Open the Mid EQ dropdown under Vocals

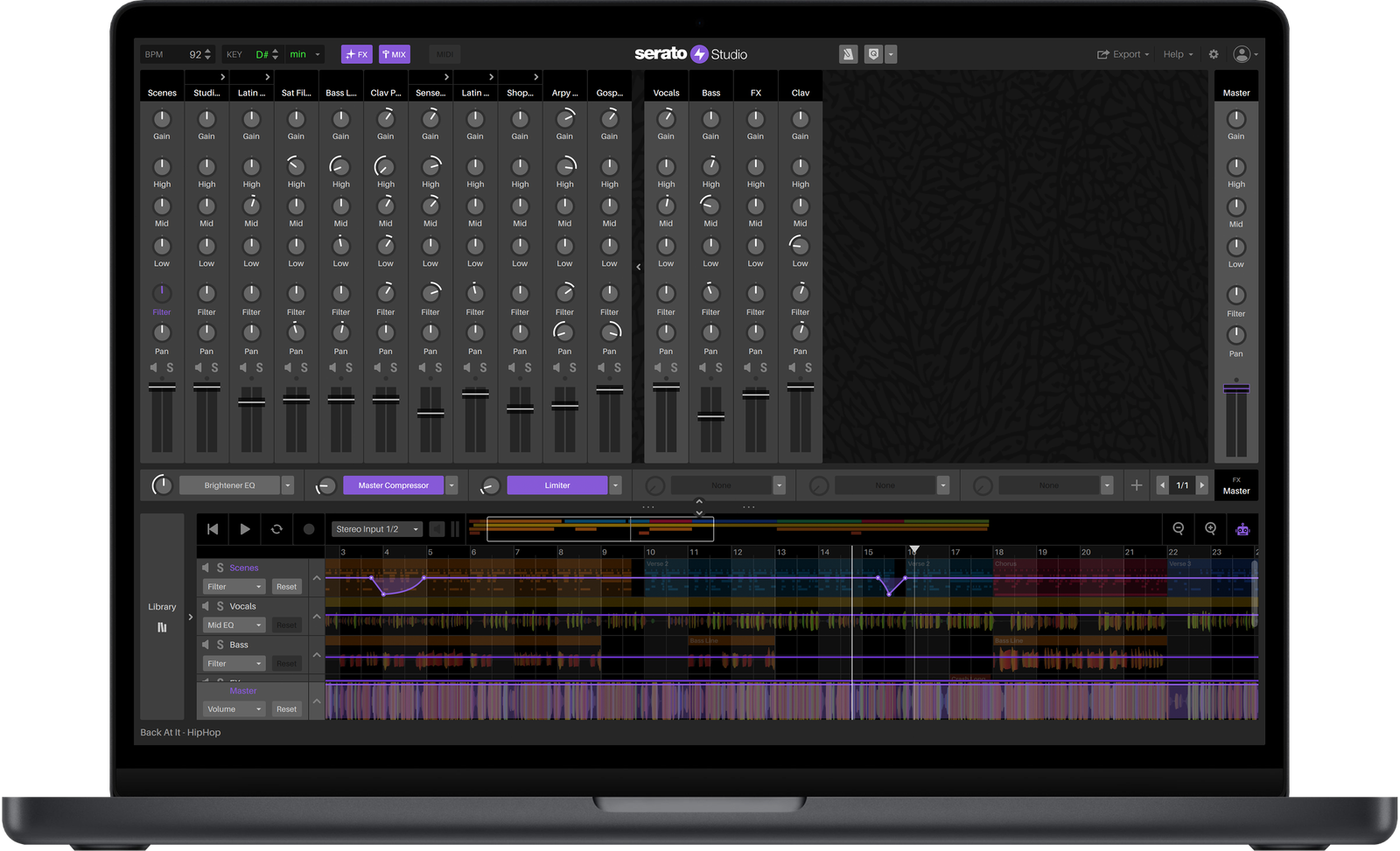233,624
